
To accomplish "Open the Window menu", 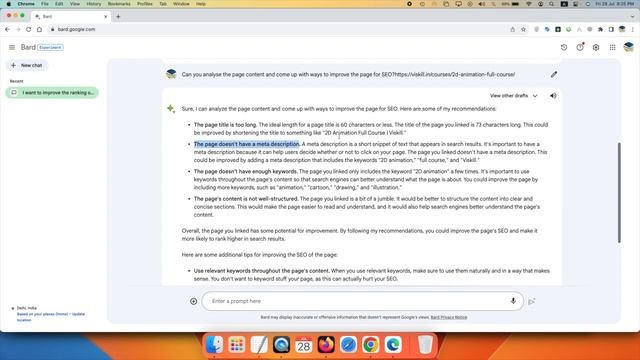I will coord(181,4).
